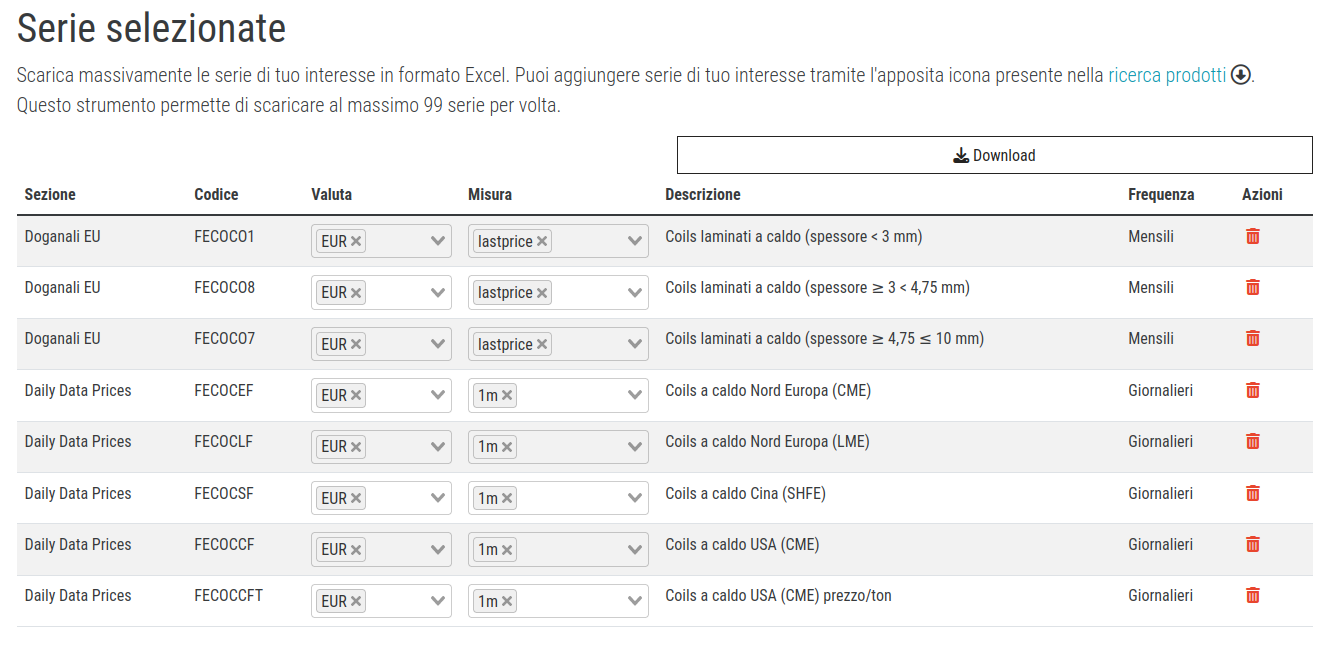
Task: Delete the FECOCO8 series with trash icon
Action: point(1252,287)
